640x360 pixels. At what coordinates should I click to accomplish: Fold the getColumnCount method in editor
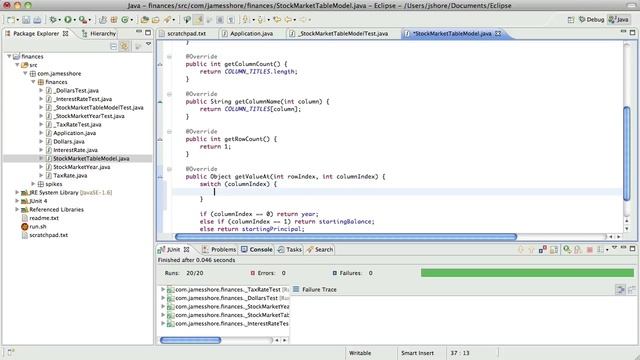(x=169, y=56)
